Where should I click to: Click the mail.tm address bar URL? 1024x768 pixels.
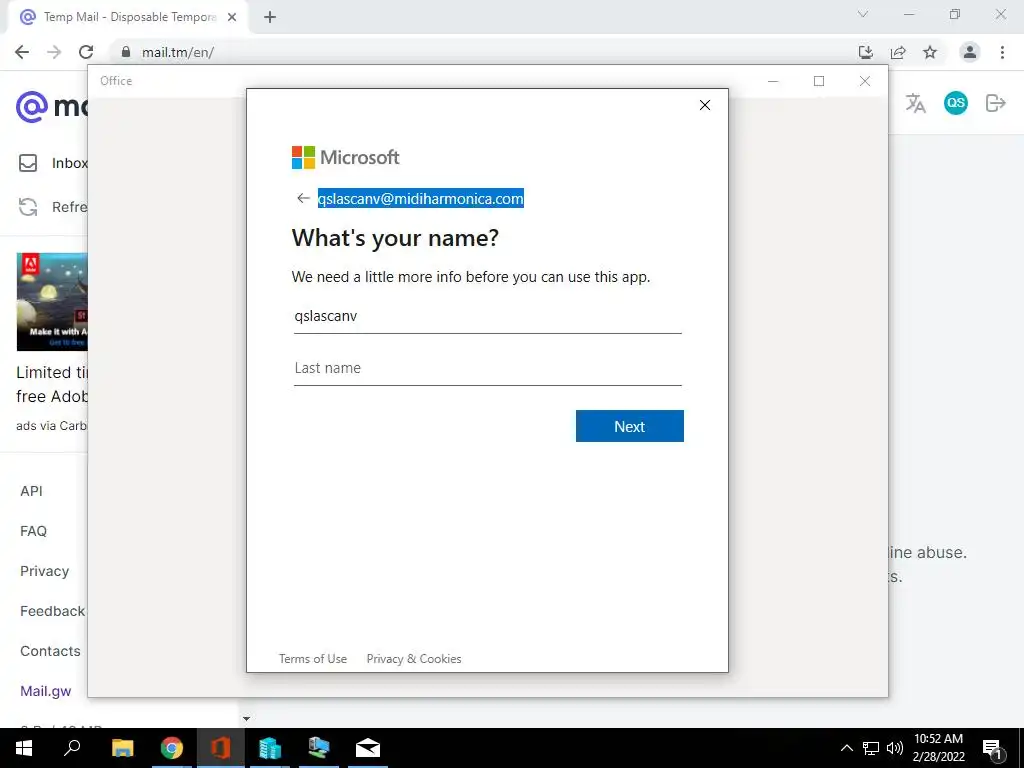(x=178, y=52)
